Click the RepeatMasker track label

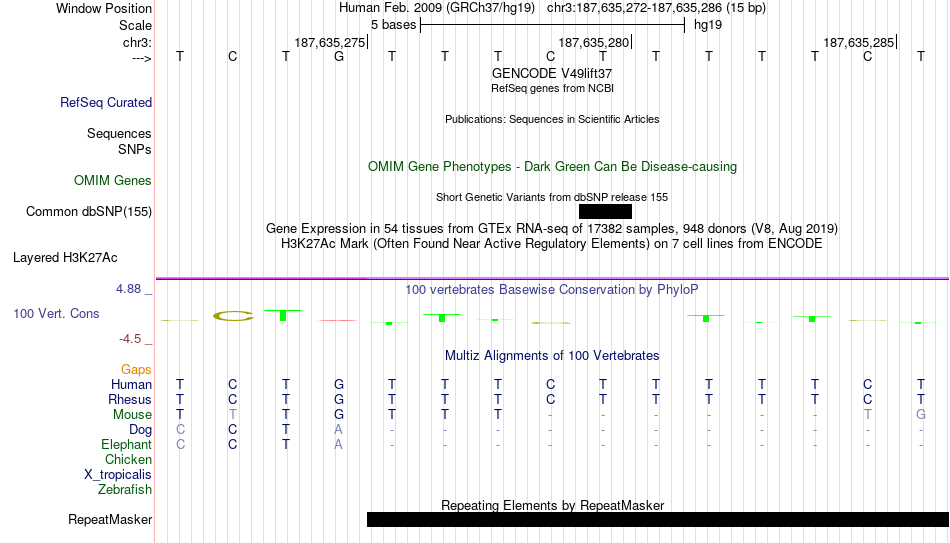(x=110, y=519)
